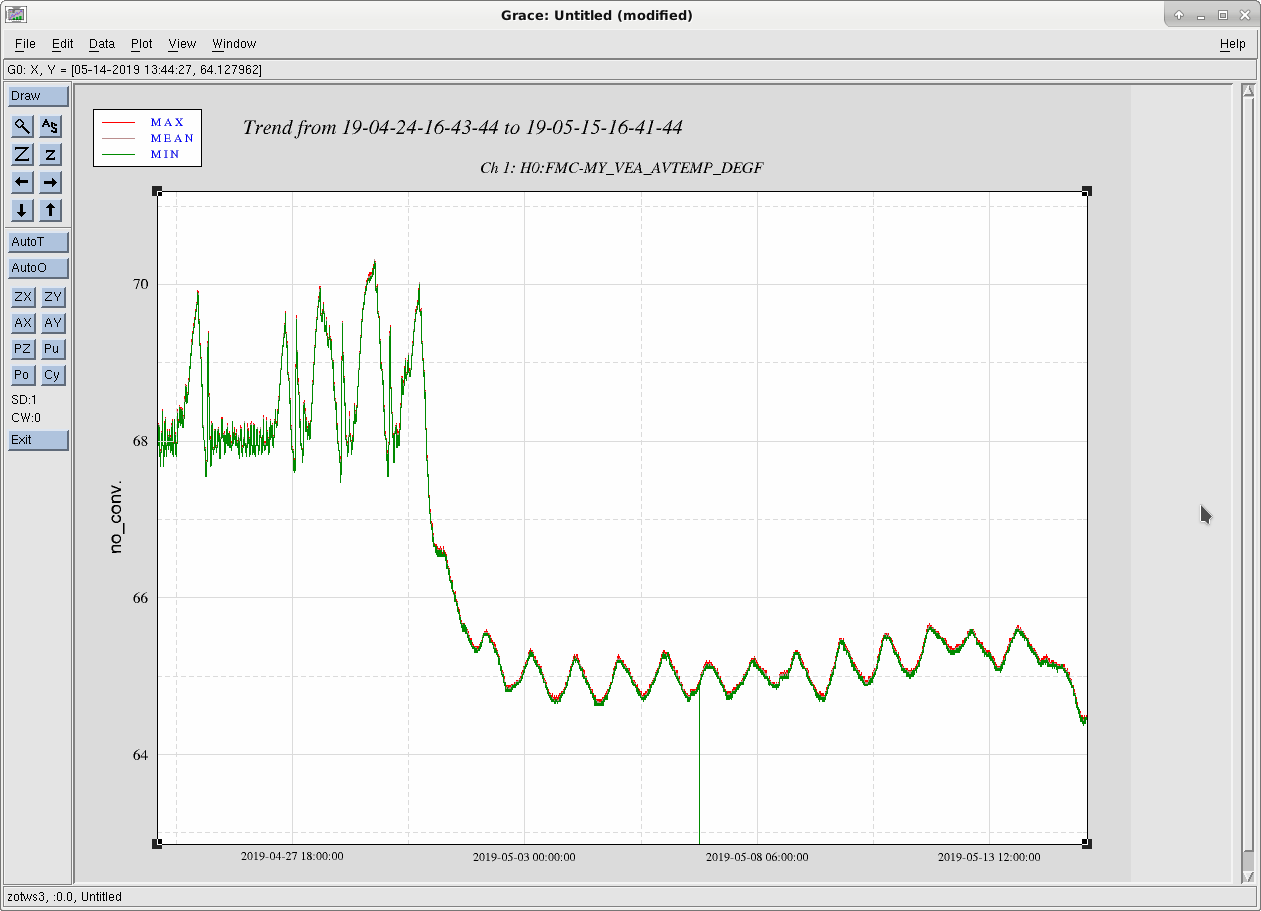Viewport: 1261px width, 911px height.
Task: Click the PZ button
Action: (22, 349)
